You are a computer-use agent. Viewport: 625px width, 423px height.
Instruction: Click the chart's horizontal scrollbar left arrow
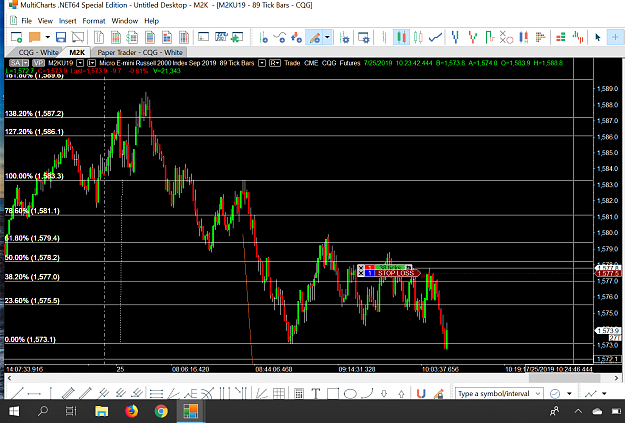(9, 378)
